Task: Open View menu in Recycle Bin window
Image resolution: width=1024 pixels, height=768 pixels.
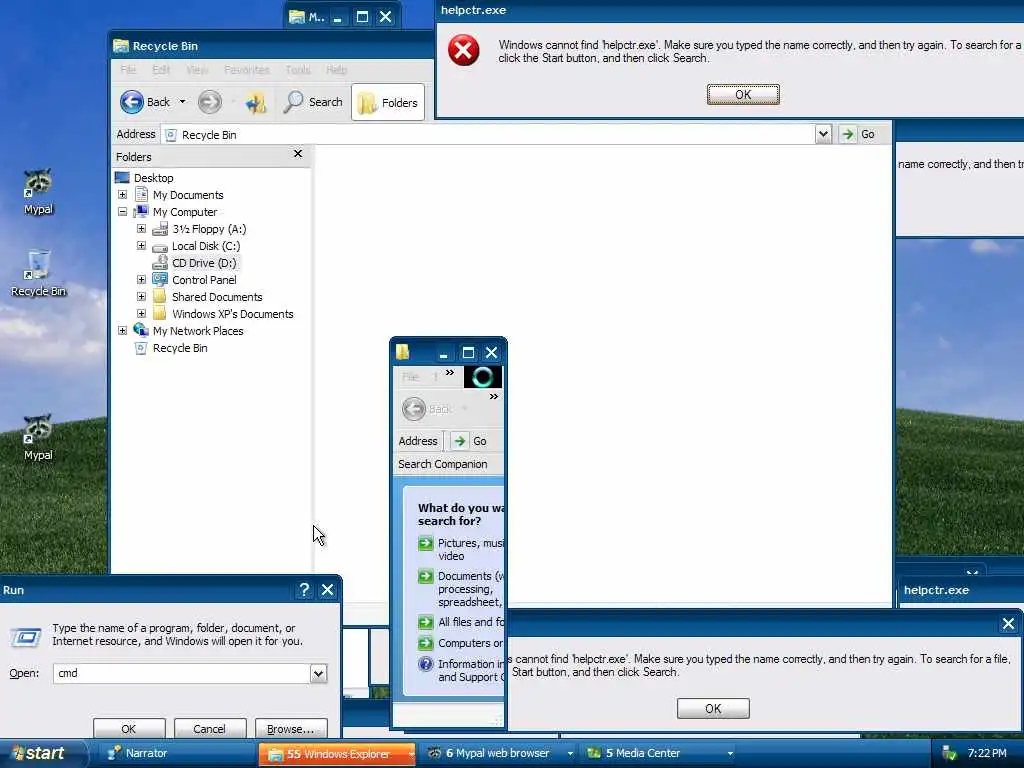Action: [197, 69]
